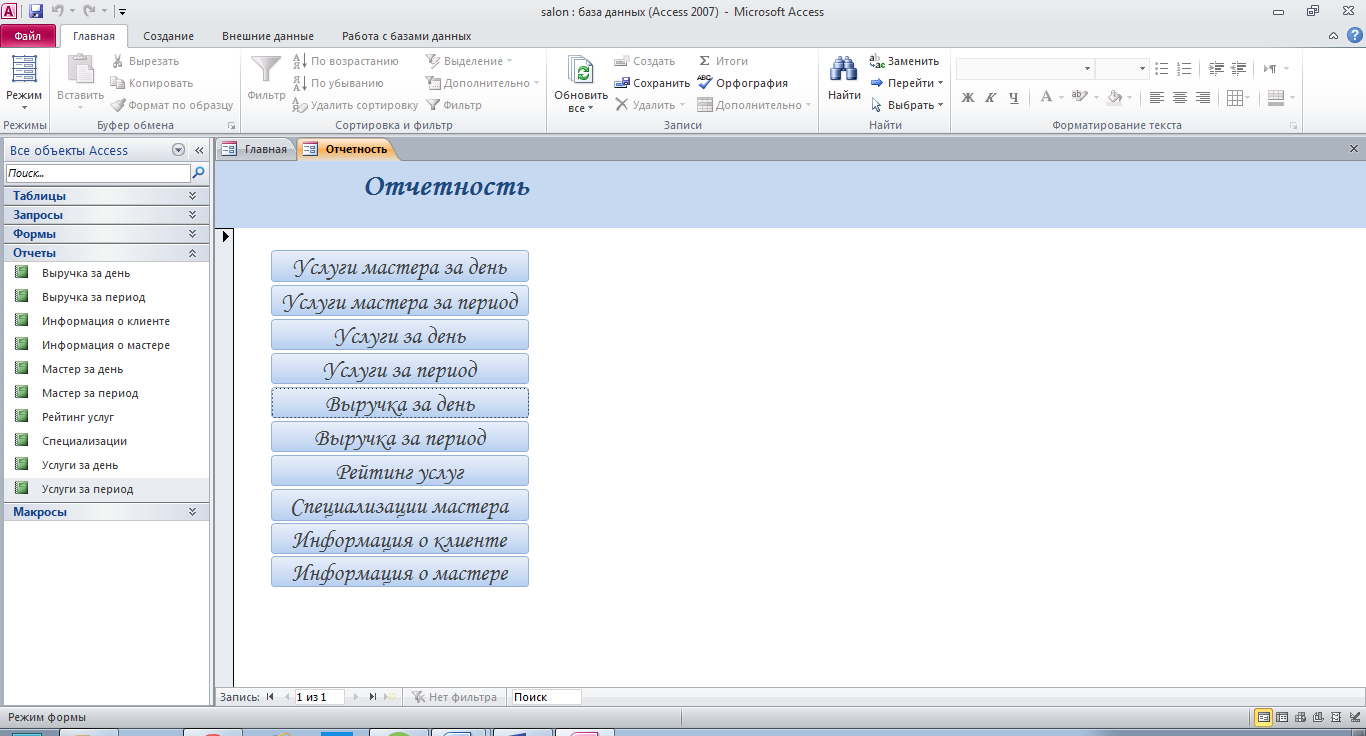Image resolution: width=1366 pixels, height=736 pixels.
Task: Click the Выручка за период form button
Action: point(400,437)
